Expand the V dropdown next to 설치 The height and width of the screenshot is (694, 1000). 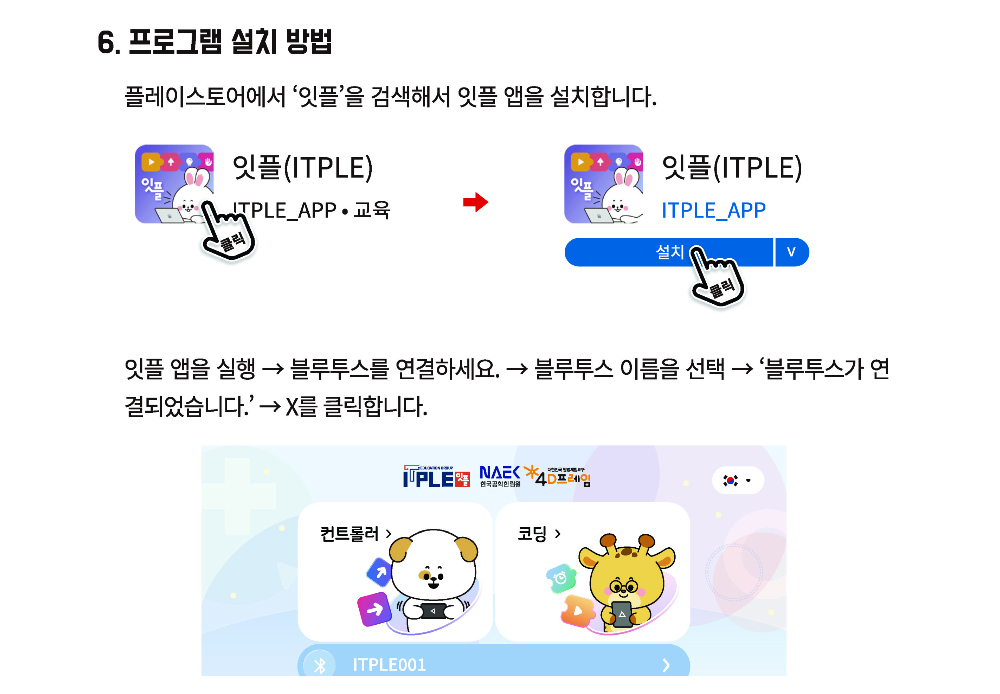791,252
